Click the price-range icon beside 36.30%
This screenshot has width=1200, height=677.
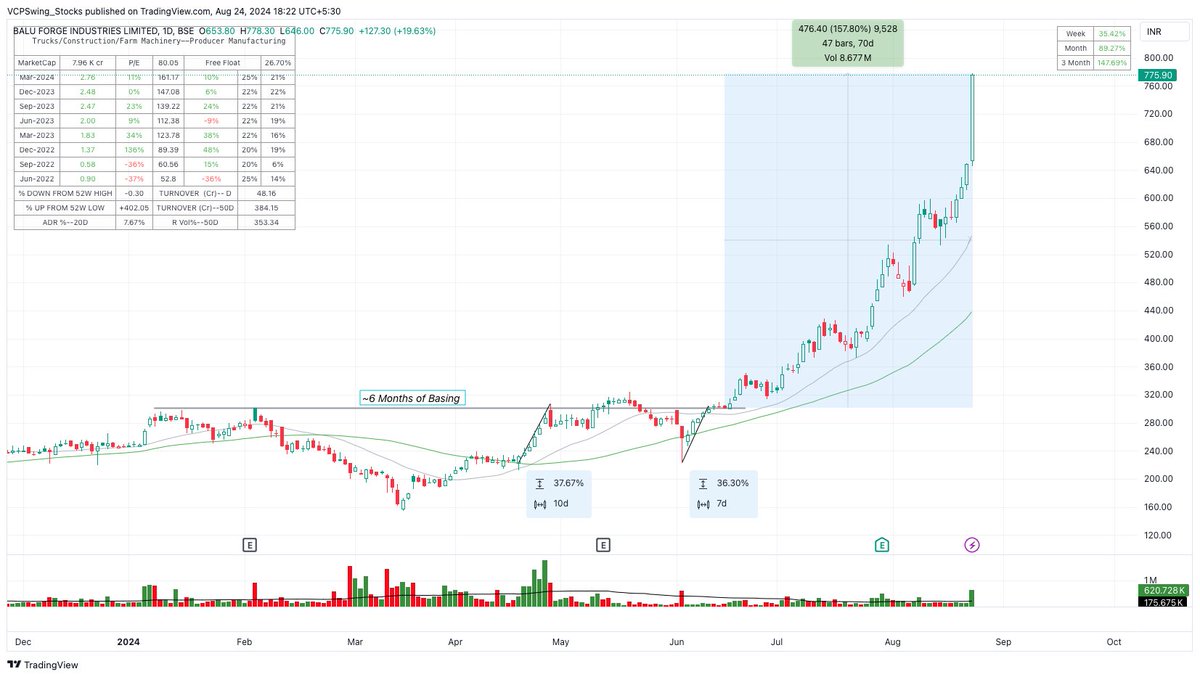[703, 482]
